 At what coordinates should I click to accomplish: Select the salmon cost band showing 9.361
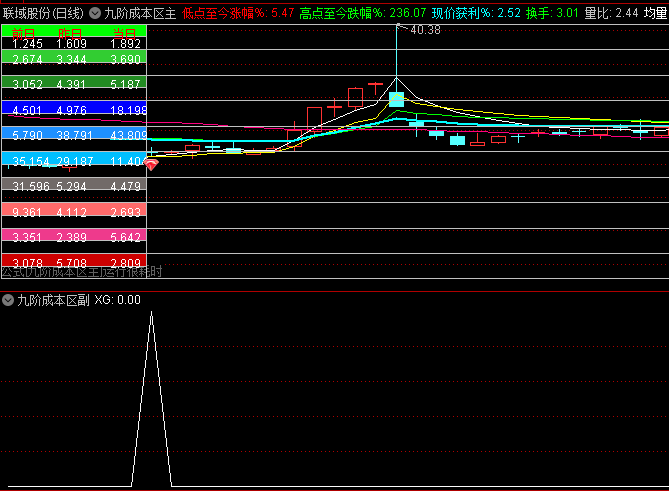coord(73,211)
